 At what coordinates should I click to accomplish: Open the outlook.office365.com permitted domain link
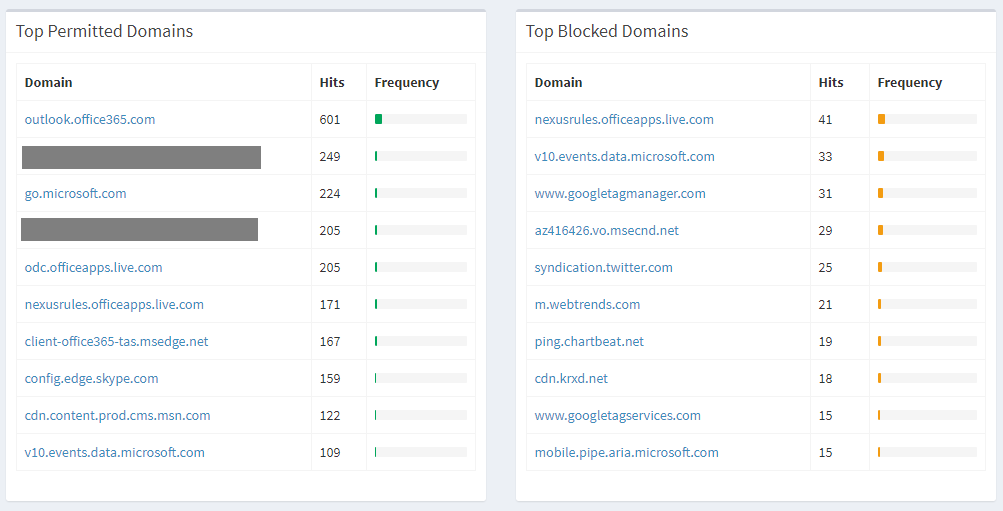point(90,120)
